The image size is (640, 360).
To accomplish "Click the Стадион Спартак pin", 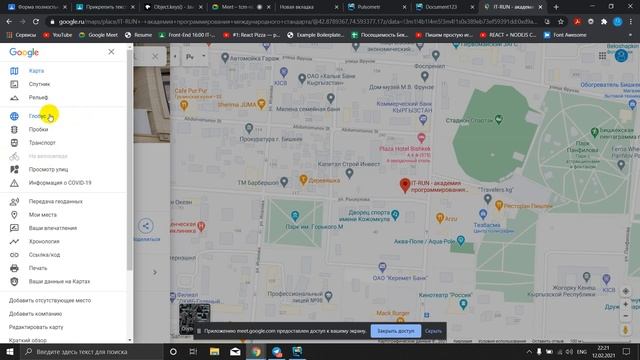I will (x=498, y=119).
